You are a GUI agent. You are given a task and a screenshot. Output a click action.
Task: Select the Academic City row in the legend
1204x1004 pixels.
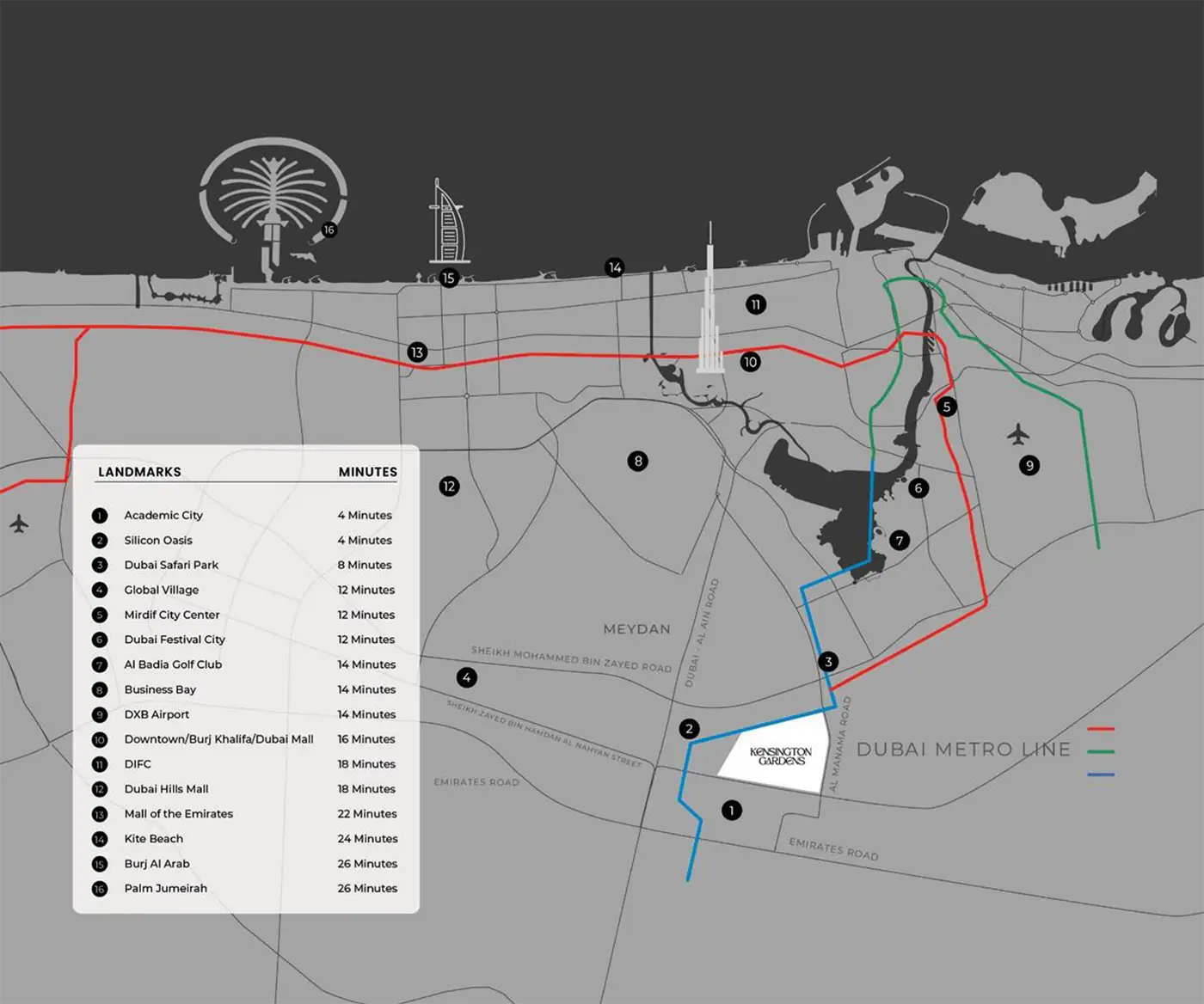(163, 516)
